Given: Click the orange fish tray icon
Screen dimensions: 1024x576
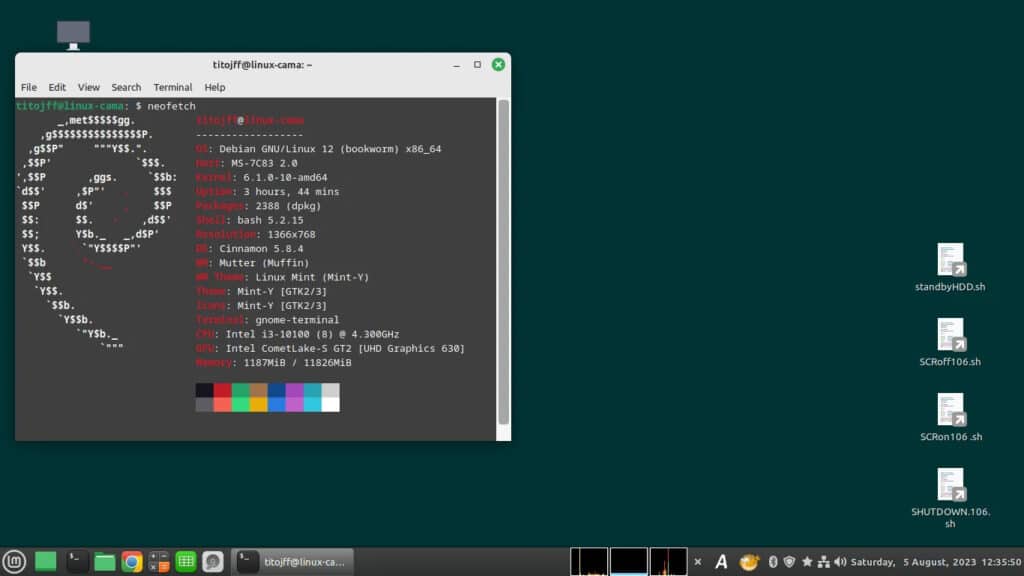Looking at the screenshot, I should 749,562.
